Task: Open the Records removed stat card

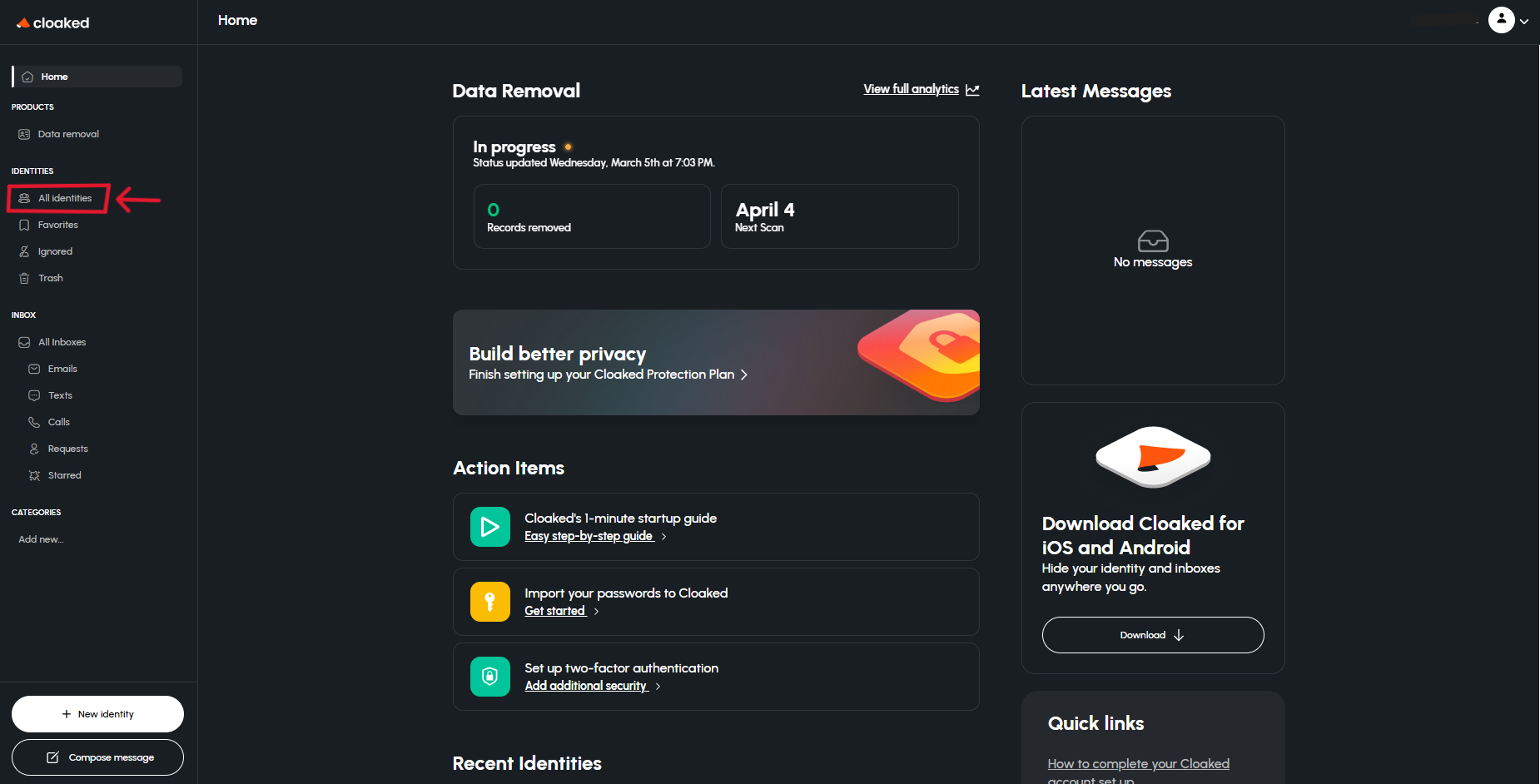Action: click(592, 216)
